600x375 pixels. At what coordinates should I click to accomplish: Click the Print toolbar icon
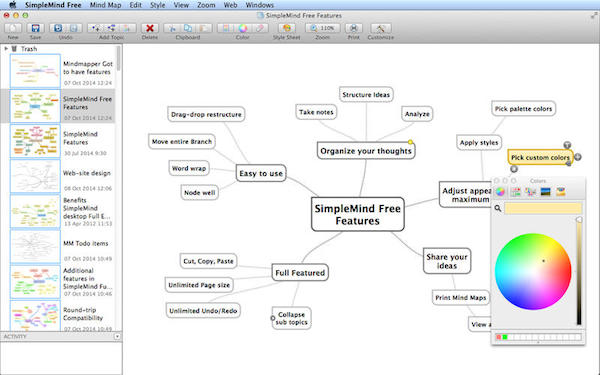354,28
